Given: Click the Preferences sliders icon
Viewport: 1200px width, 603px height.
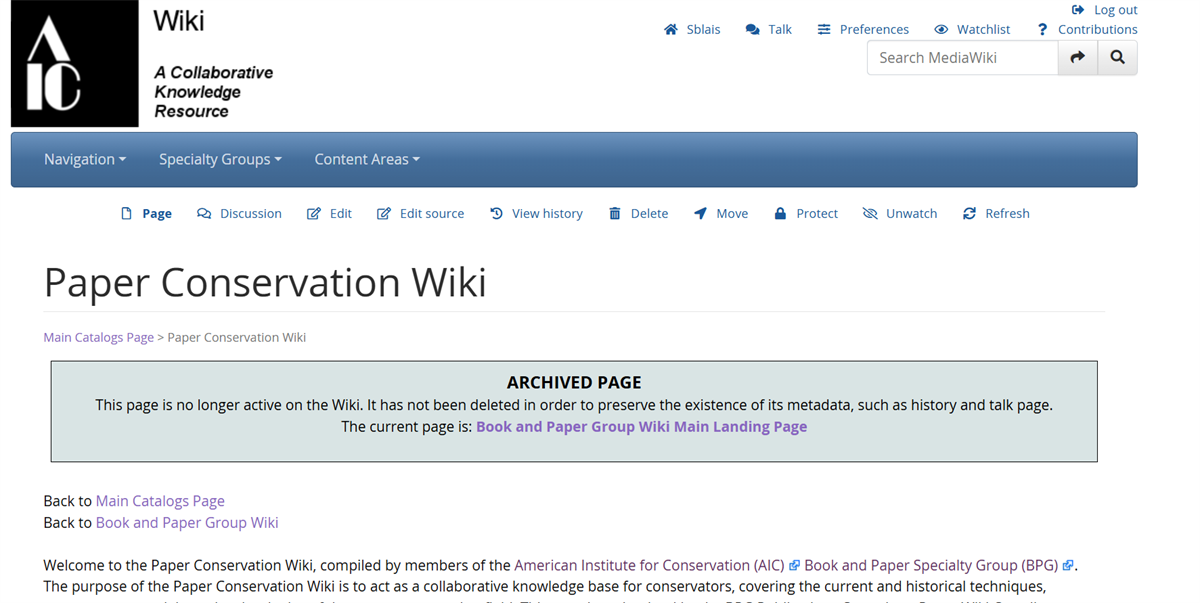Looking at the screenshot, I should point(824,29).
